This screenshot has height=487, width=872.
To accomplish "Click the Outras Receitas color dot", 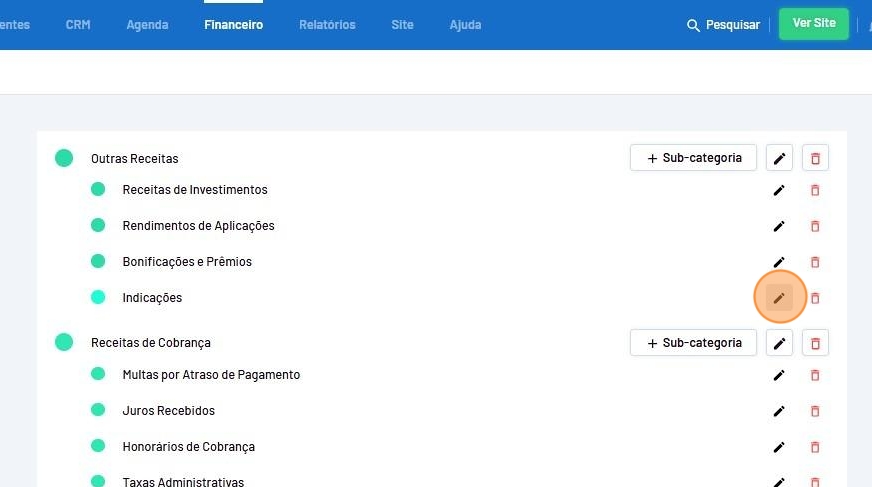I will click(x=64, y=158).
